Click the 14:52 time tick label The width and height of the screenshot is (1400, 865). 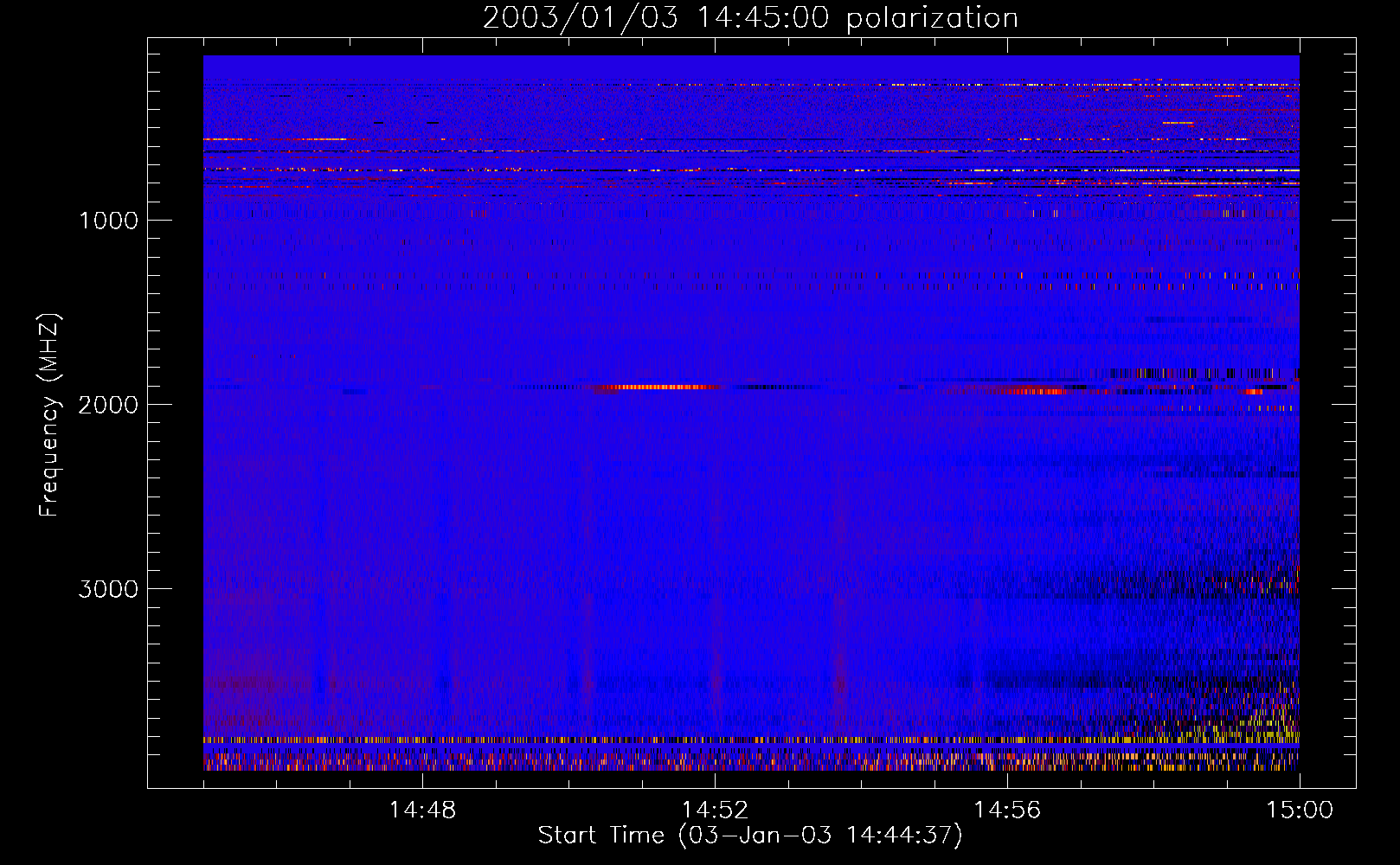coord(715,810)
